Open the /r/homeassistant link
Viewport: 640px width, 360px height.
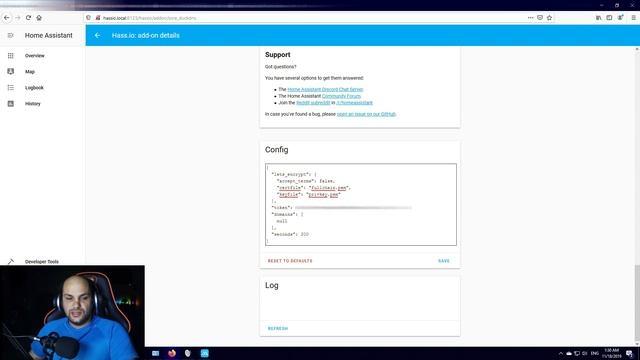click(354, 103)
